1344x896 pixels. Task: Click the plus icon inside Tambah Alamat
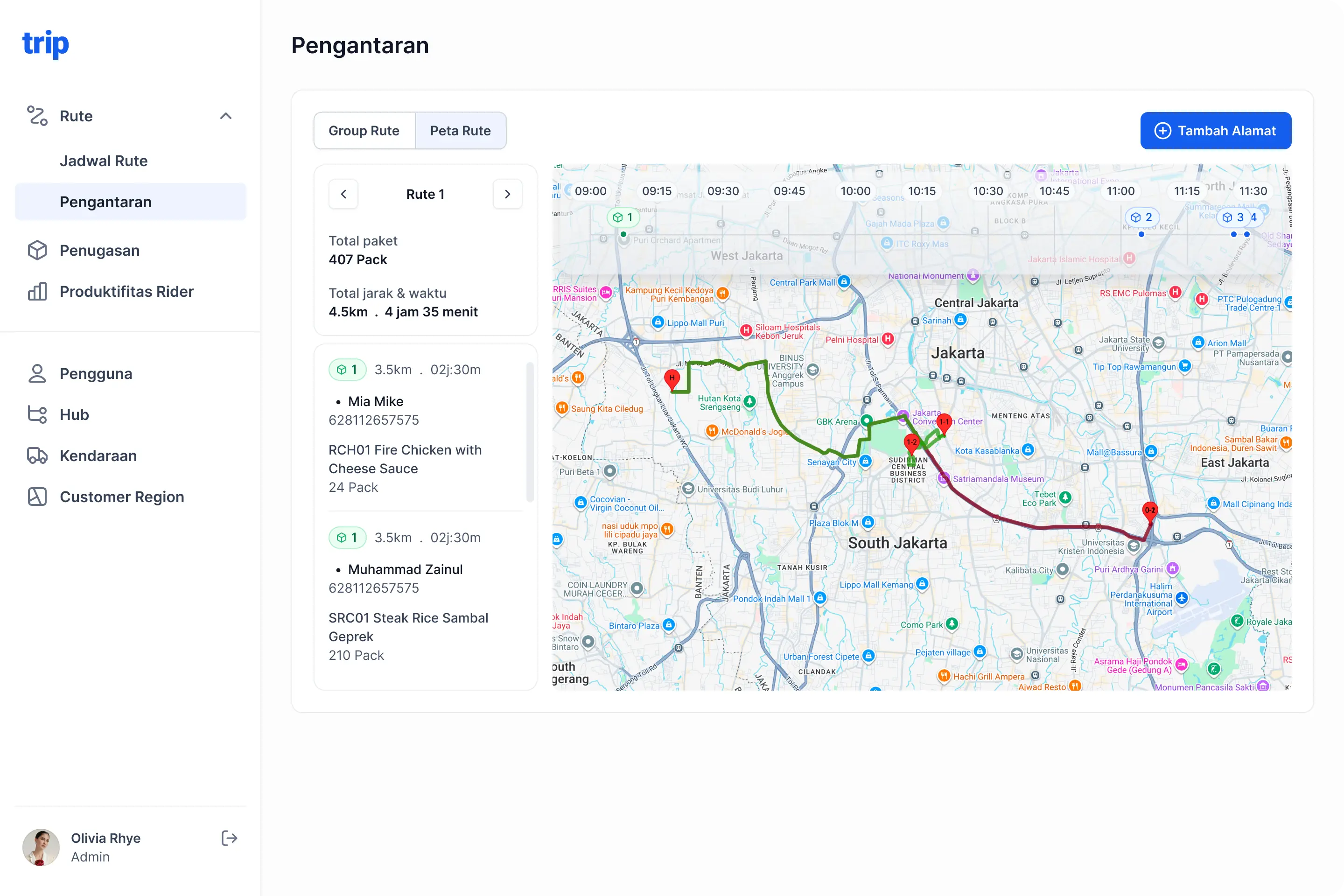[1163, 131]
